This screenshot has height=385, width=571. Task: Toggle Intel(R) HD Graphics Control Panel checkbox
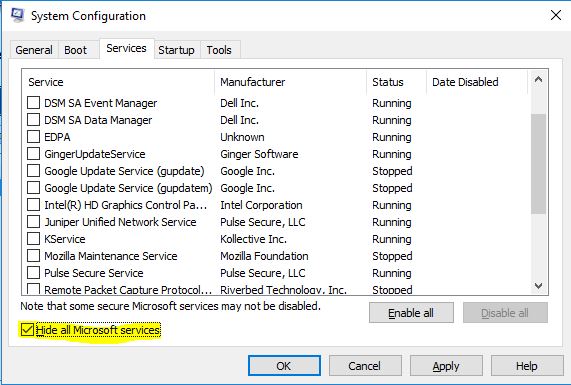coord(34,205)
